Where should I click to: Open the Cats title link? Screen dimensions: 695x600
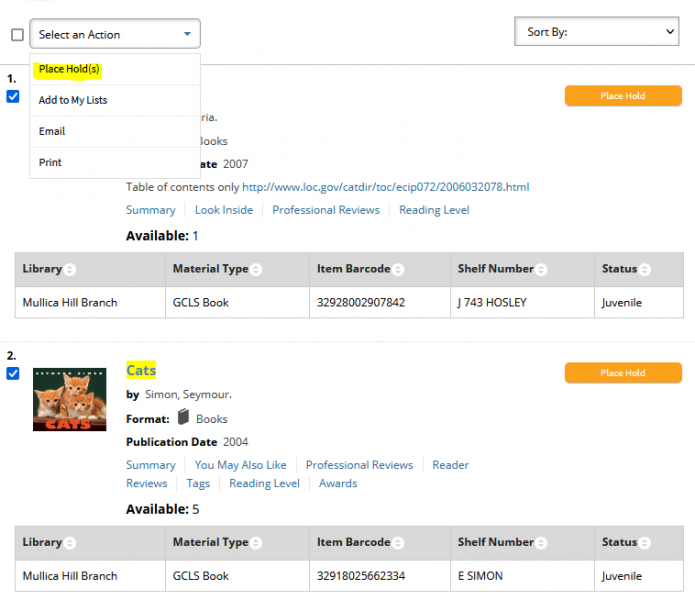[x=141, y=371]
